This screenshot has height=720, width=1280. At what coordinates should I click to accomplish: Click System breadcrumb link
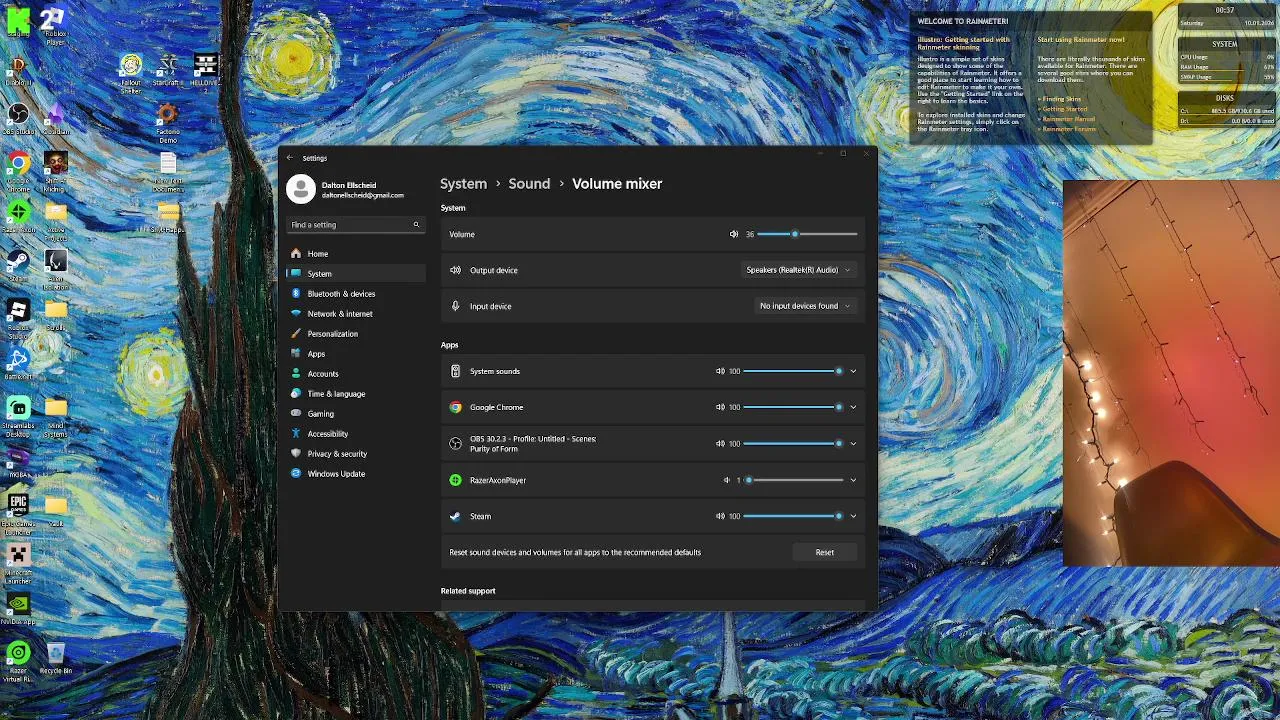point(464,184)
